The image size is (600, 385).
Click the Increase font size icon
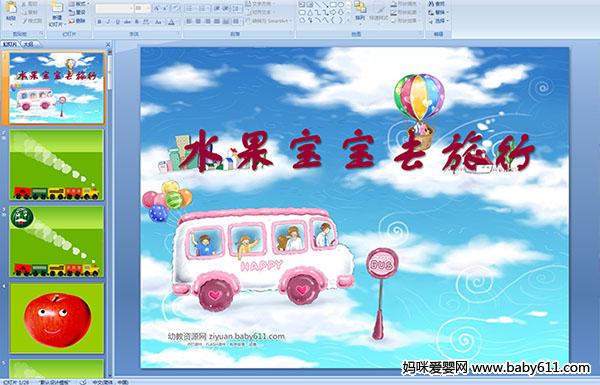tap(157, 8)
